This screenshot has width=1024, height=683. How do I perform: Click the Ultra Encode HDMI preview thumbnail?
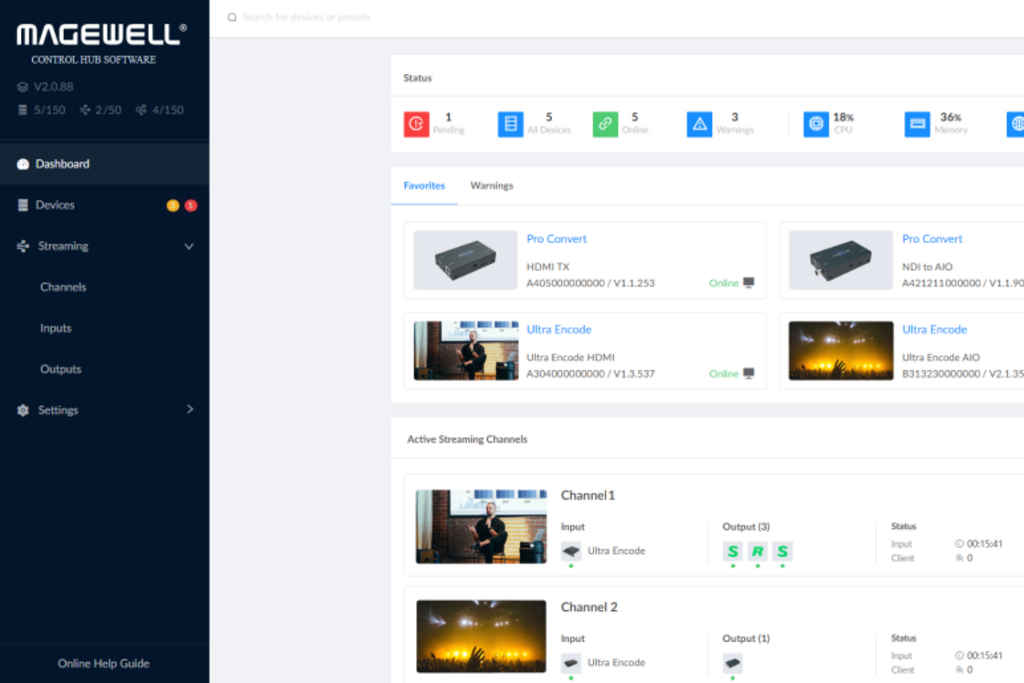click(466, 351)
